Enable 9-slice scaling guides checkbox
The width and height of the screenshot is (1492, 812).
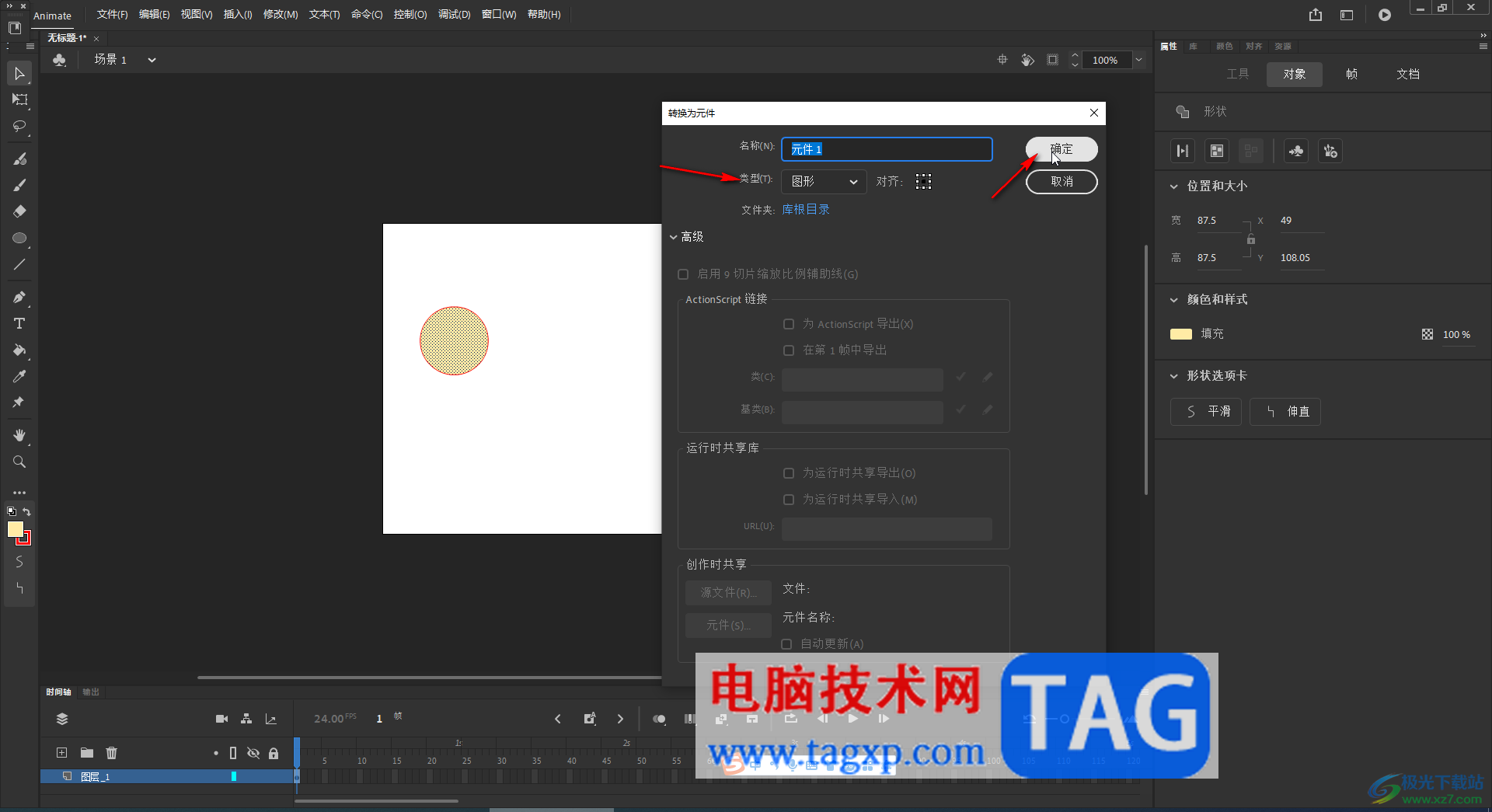pos(683,274)
